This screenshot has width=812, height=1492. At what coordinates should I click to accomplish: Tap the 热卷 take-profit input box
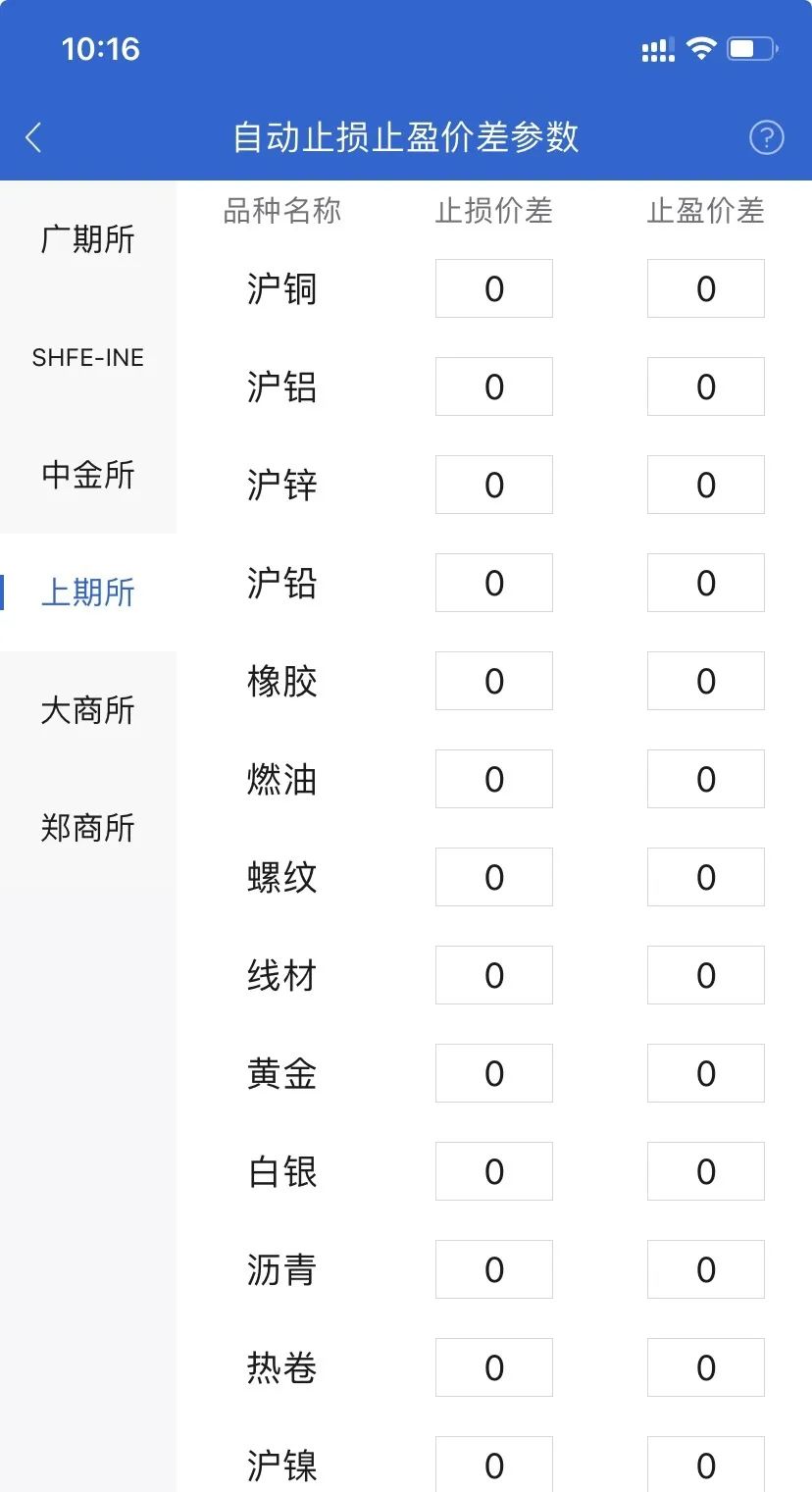(x=706, y=1367)
